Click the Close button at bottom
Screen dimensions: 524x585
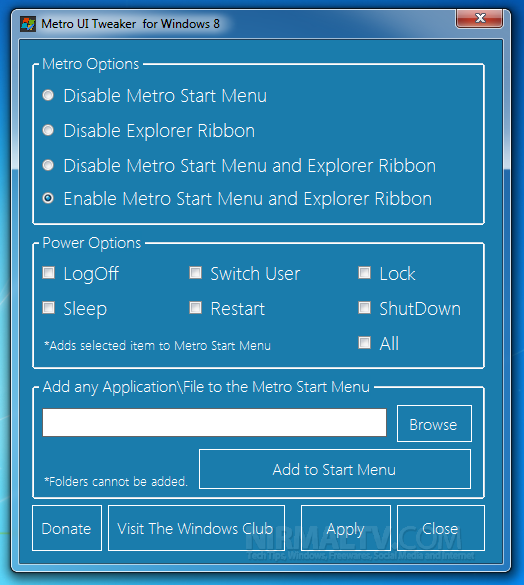coord(441,528)
